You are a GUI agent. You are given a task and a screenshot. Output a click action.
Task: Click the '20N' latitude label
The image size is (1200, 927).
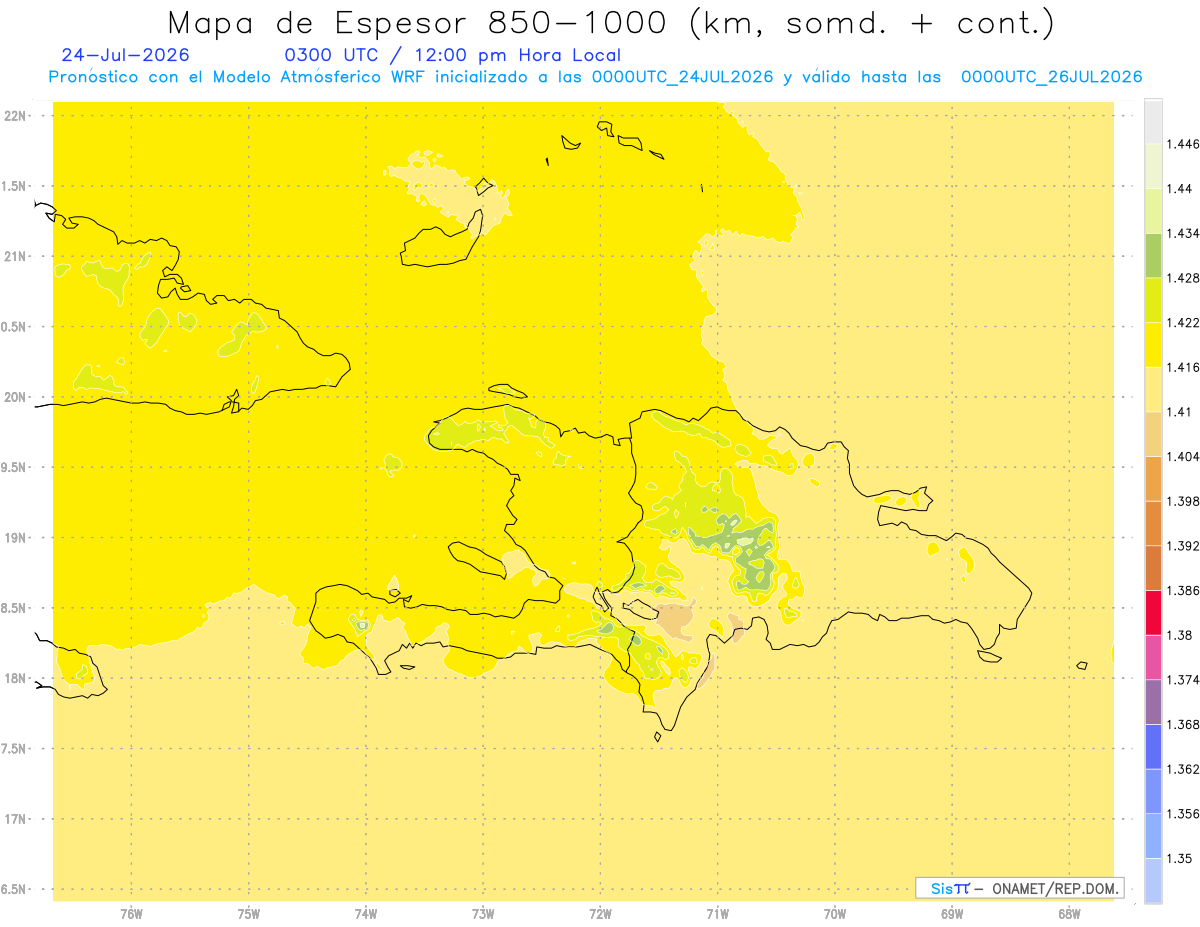(17, 397)
